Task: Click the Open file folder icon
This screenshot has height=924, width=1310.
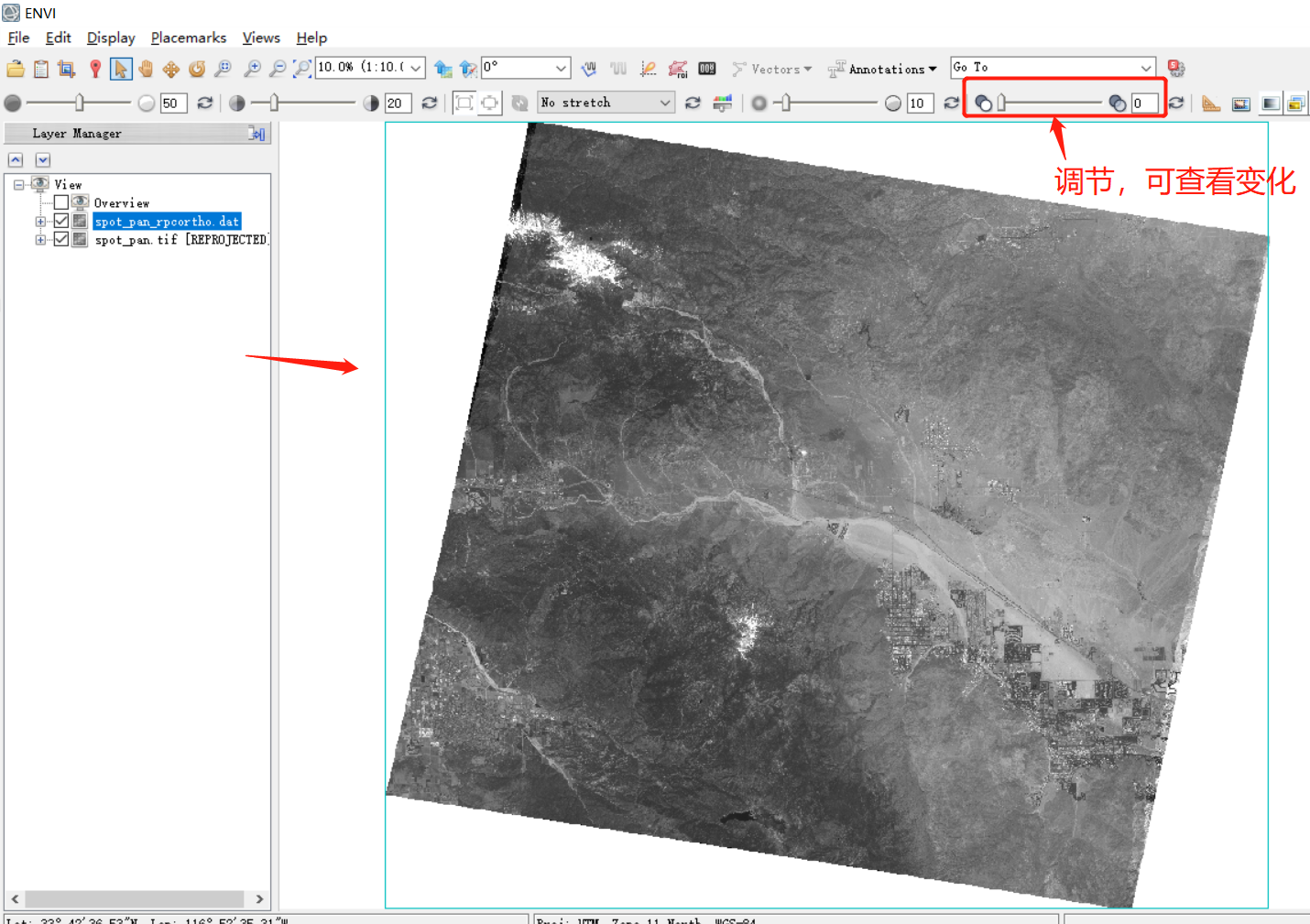Action: coord(16,69)
